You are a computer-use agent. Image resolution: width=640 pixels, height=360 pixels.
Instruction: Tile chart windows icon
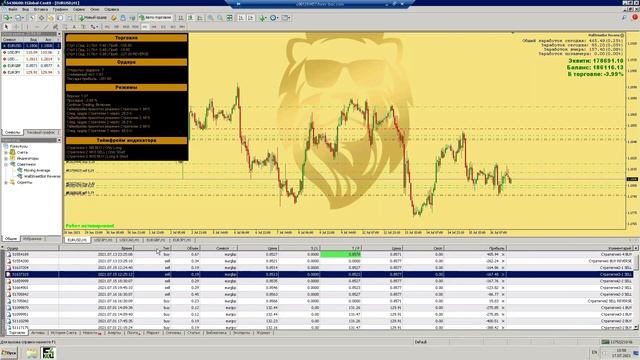pos(229,18)
